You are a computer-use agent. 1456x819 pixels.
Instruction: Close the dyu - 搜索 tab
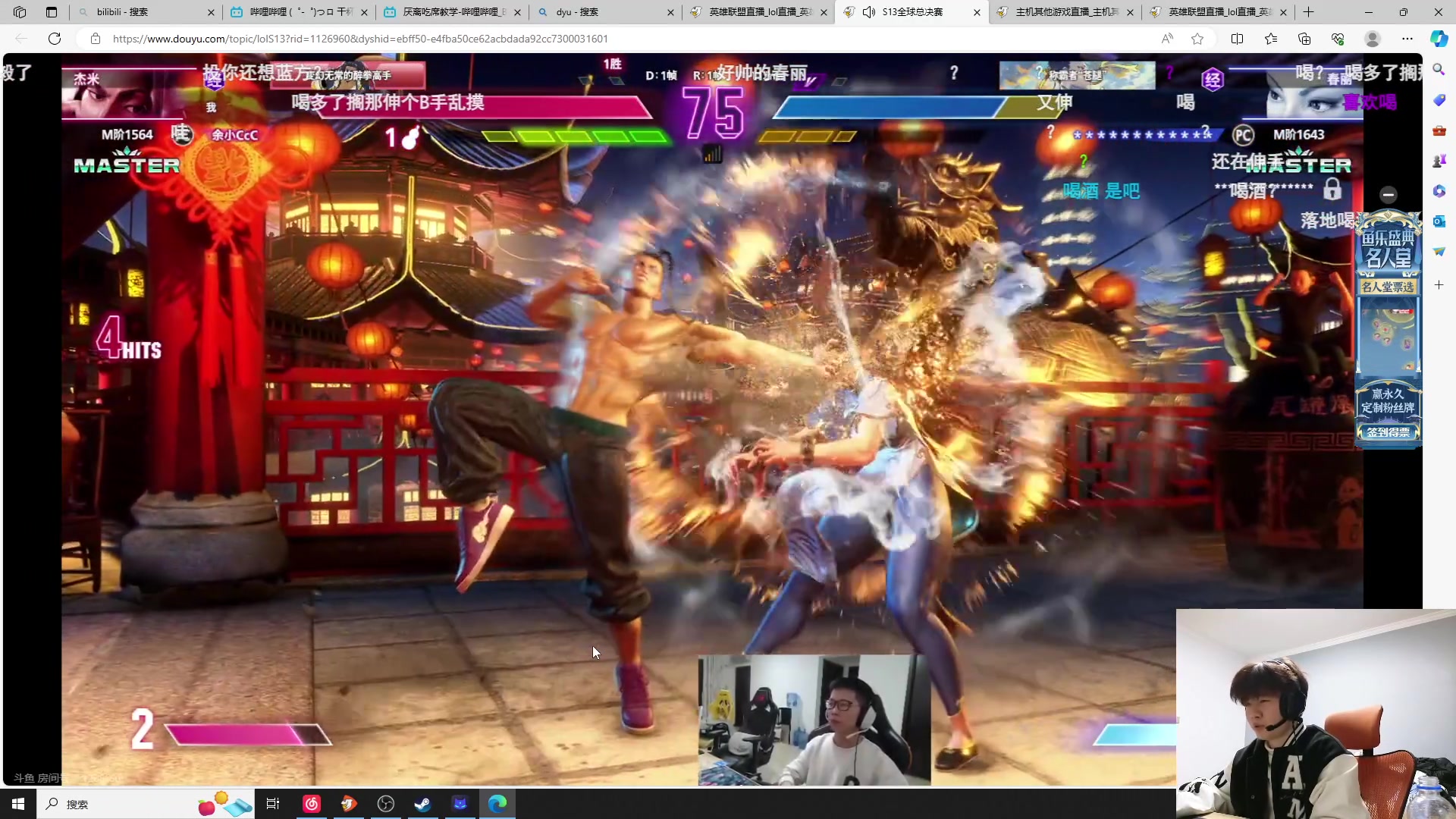670,12
